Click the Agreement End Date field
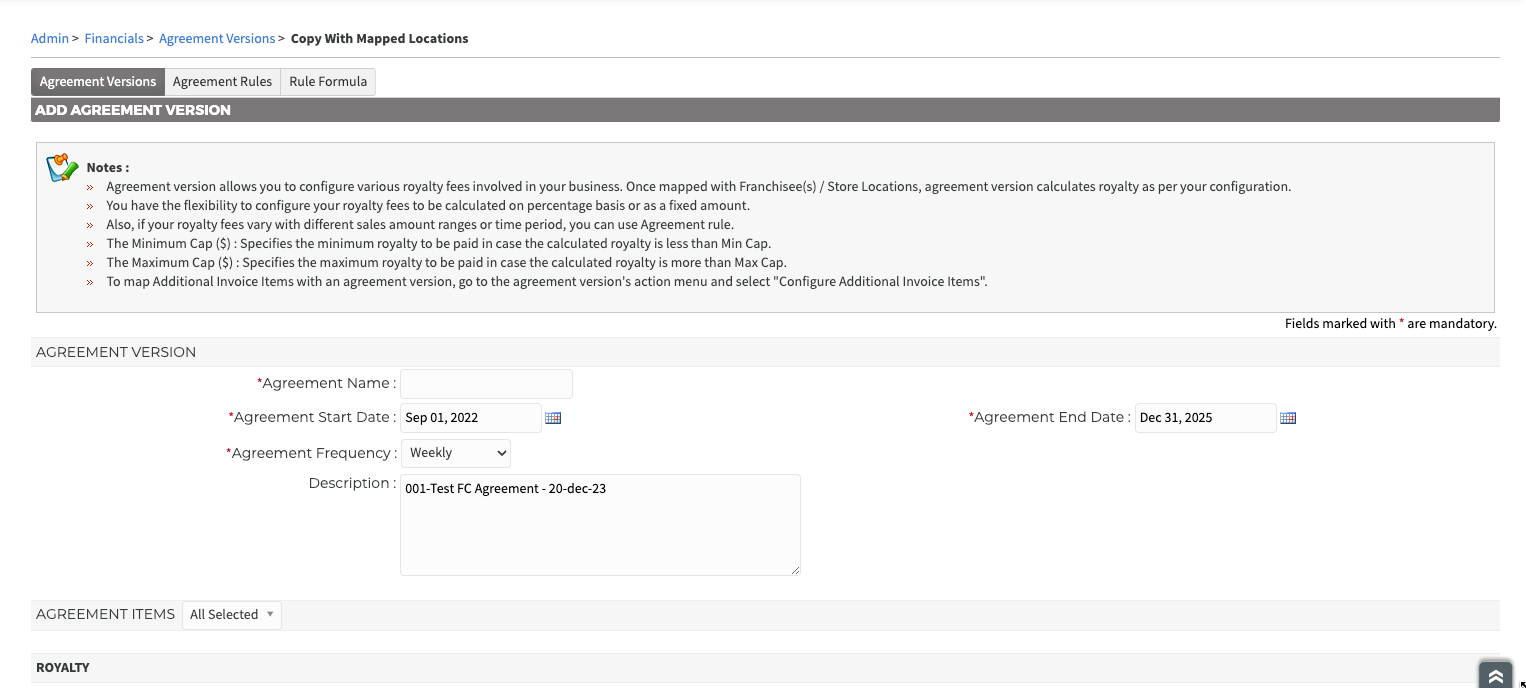 [x=1206, y=418]
